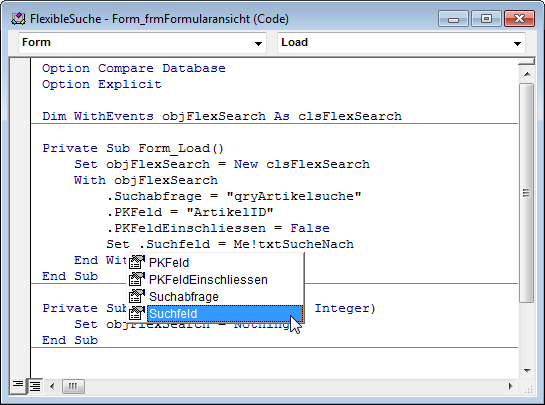Click the Dim WithEvents objFlexSearch line
The height and width of the screenshot is (405, 545).
coord(222,116)
